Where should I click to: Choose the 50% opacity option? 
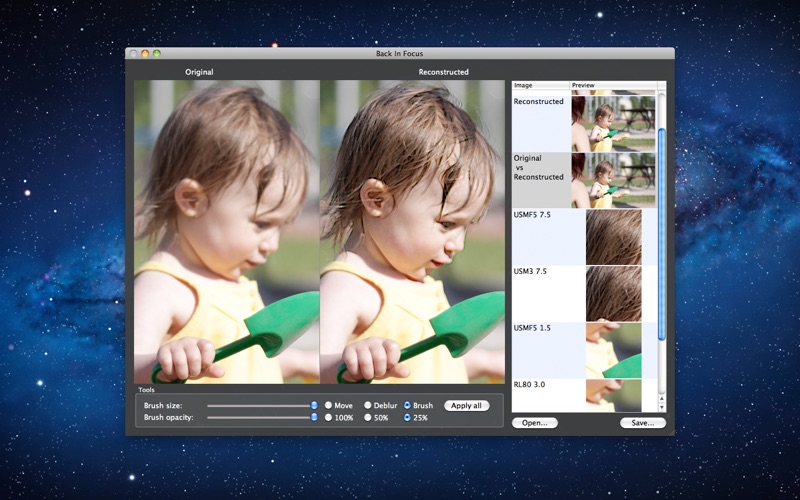(367, 417)
